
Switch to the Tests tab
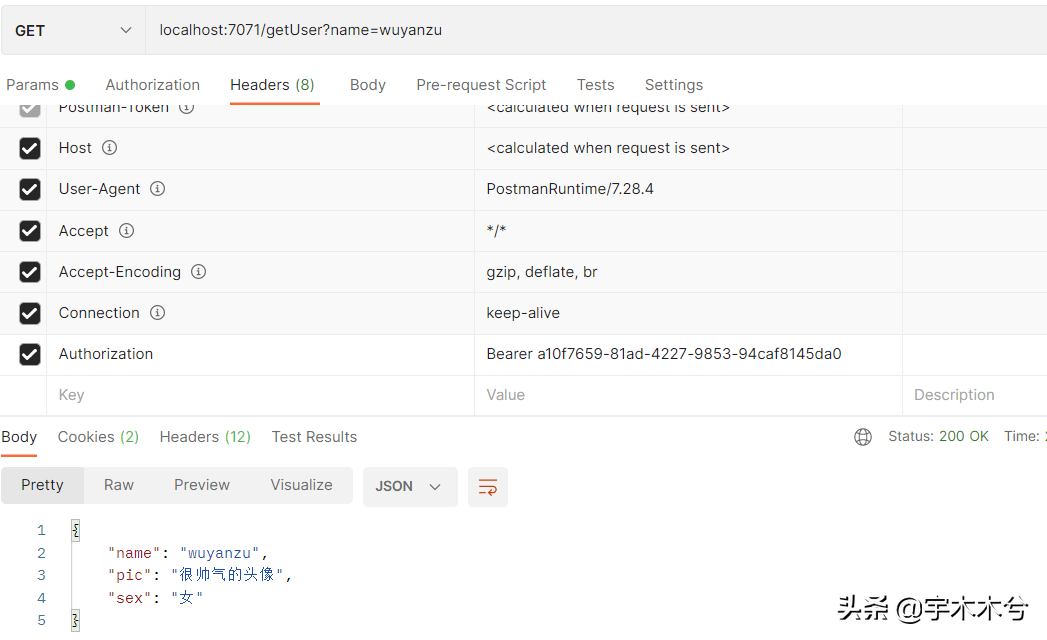point(595,85)
